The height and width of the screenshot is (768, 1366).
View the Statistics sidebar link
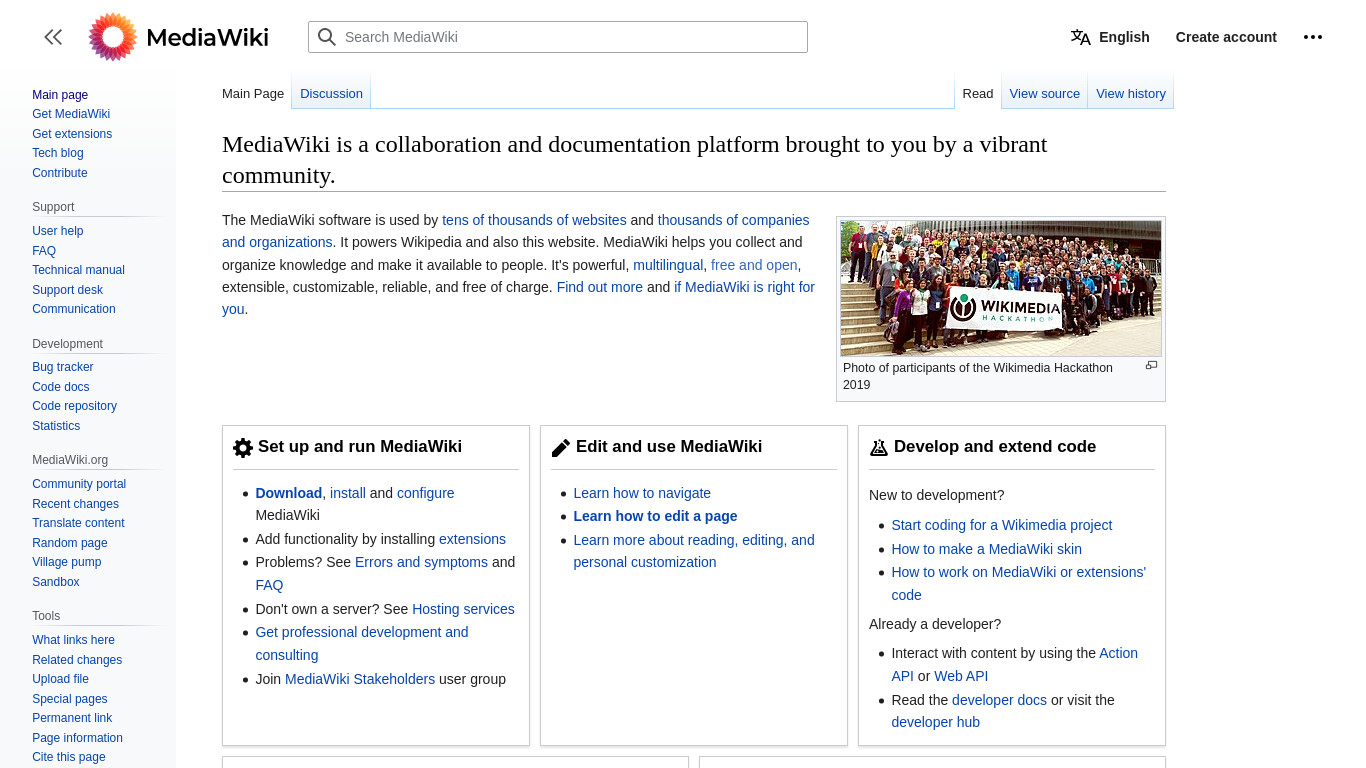56,426
